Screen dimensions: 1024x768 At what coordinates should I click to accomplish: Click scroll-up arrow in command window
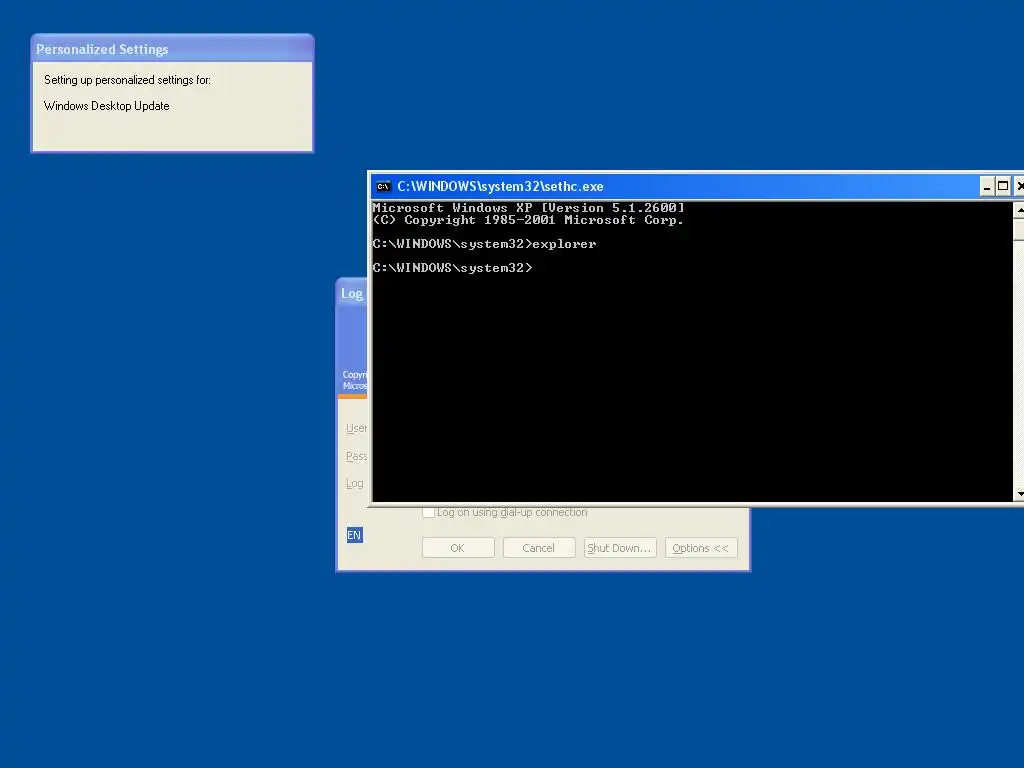[x=1019, y=210]
